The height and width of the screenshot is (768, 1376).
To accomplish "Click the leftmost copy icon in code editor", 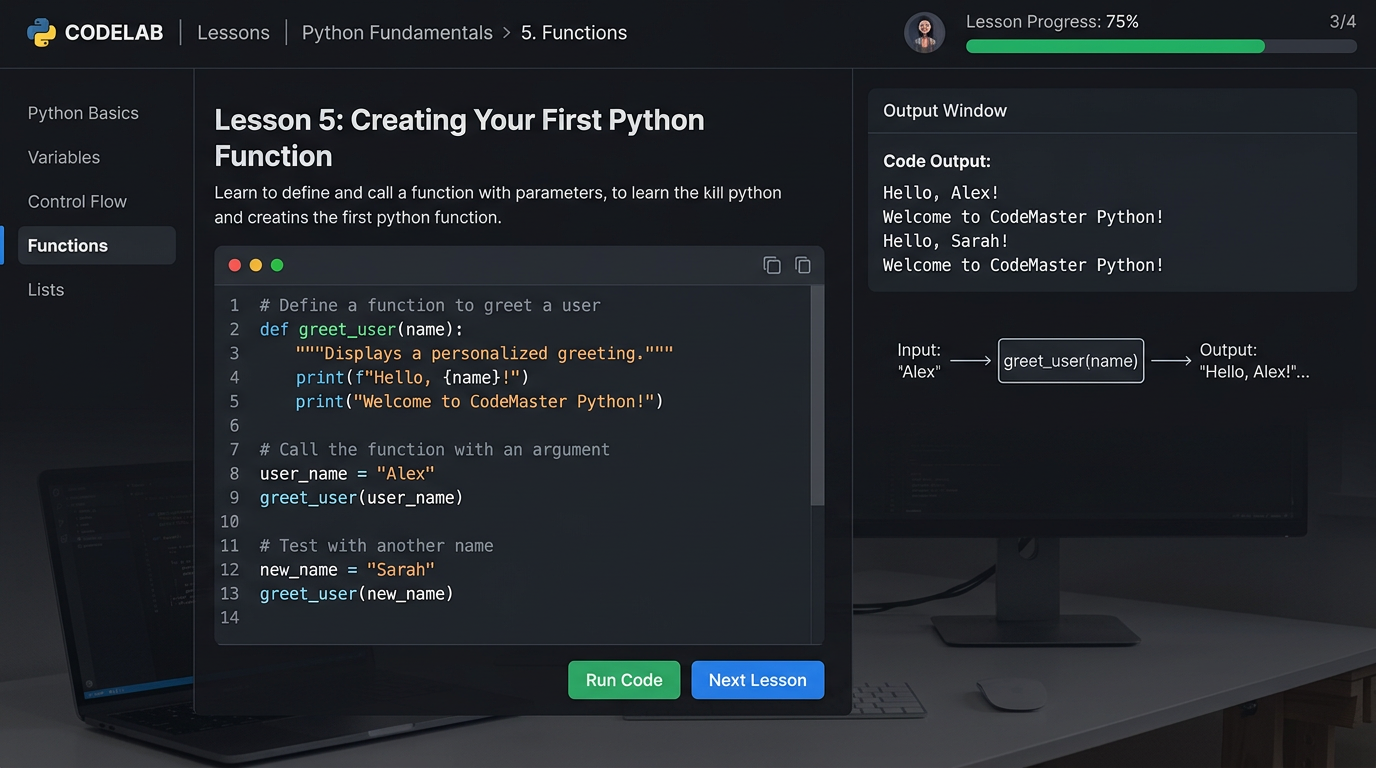I will (772, 265).
